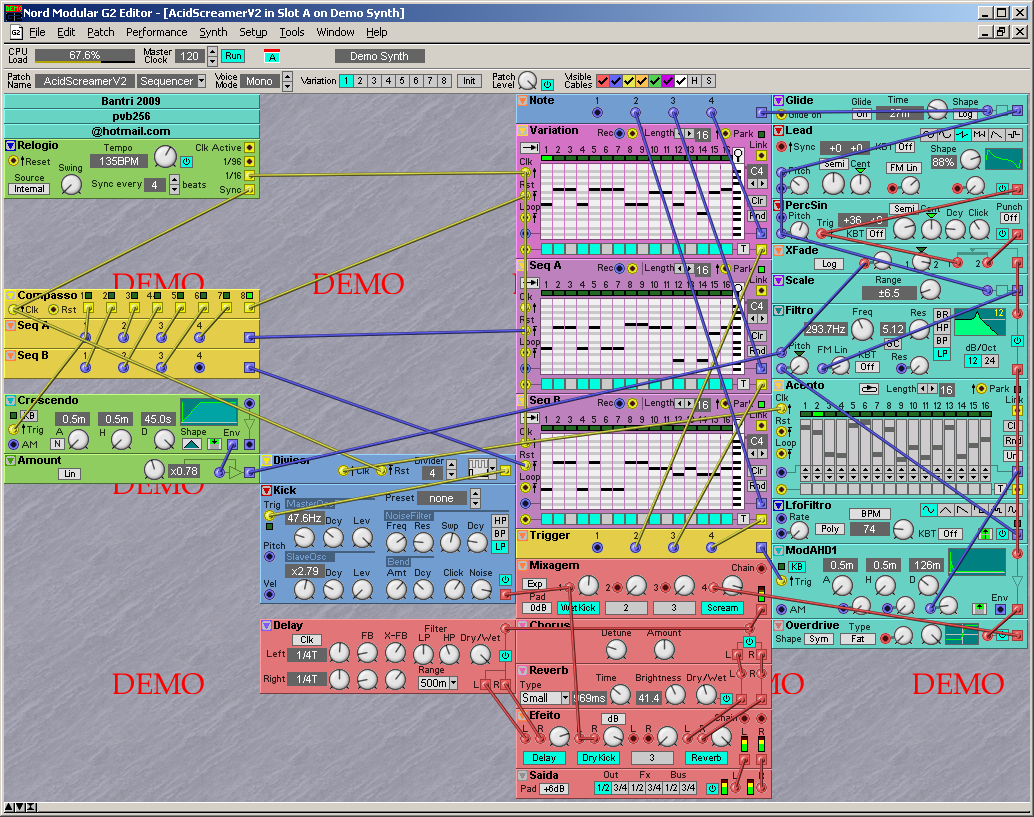Screen dimensions: 1034x817
Task: Turn the Patch Level knob
Action: coord(527,82)
